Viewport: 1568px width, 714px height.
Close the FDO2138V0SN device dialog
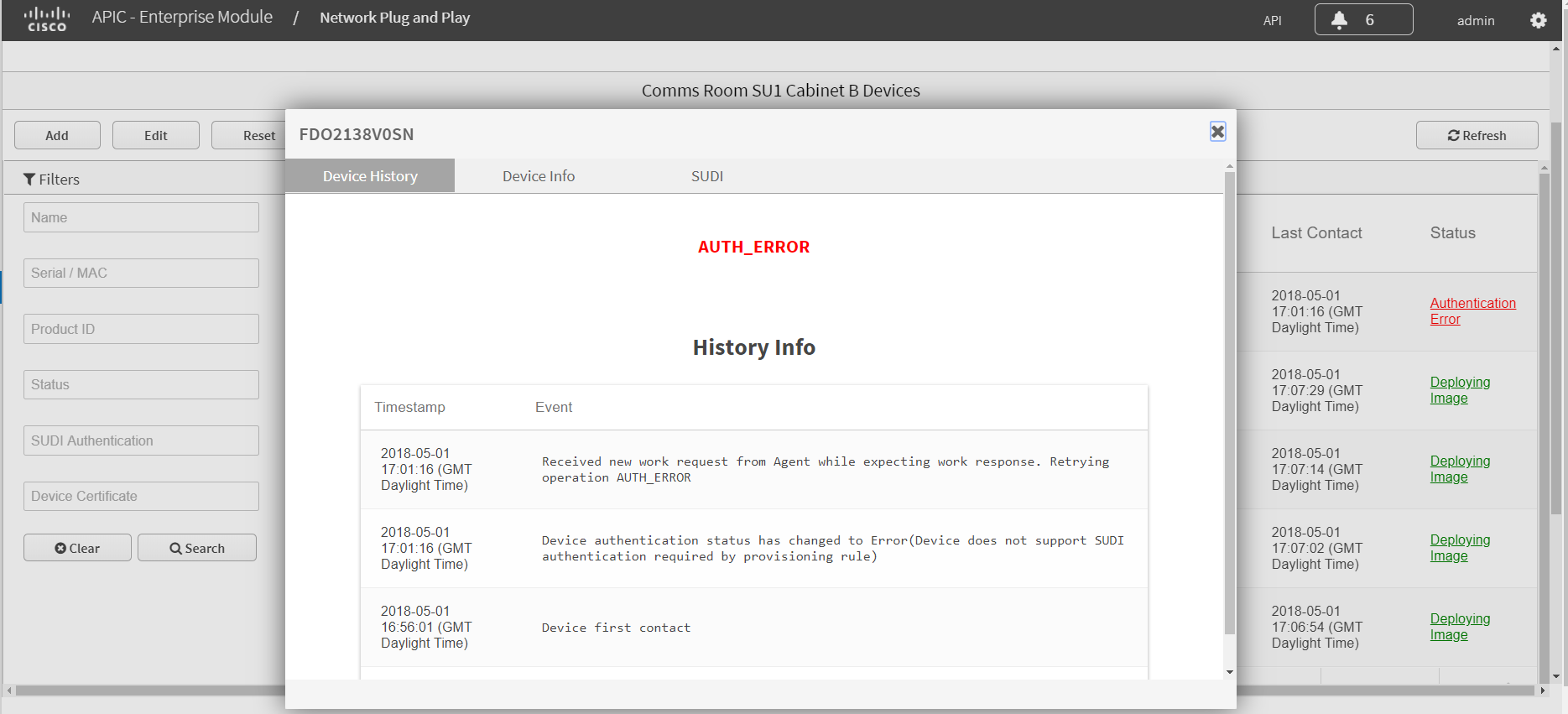(x=1217, y=132)
